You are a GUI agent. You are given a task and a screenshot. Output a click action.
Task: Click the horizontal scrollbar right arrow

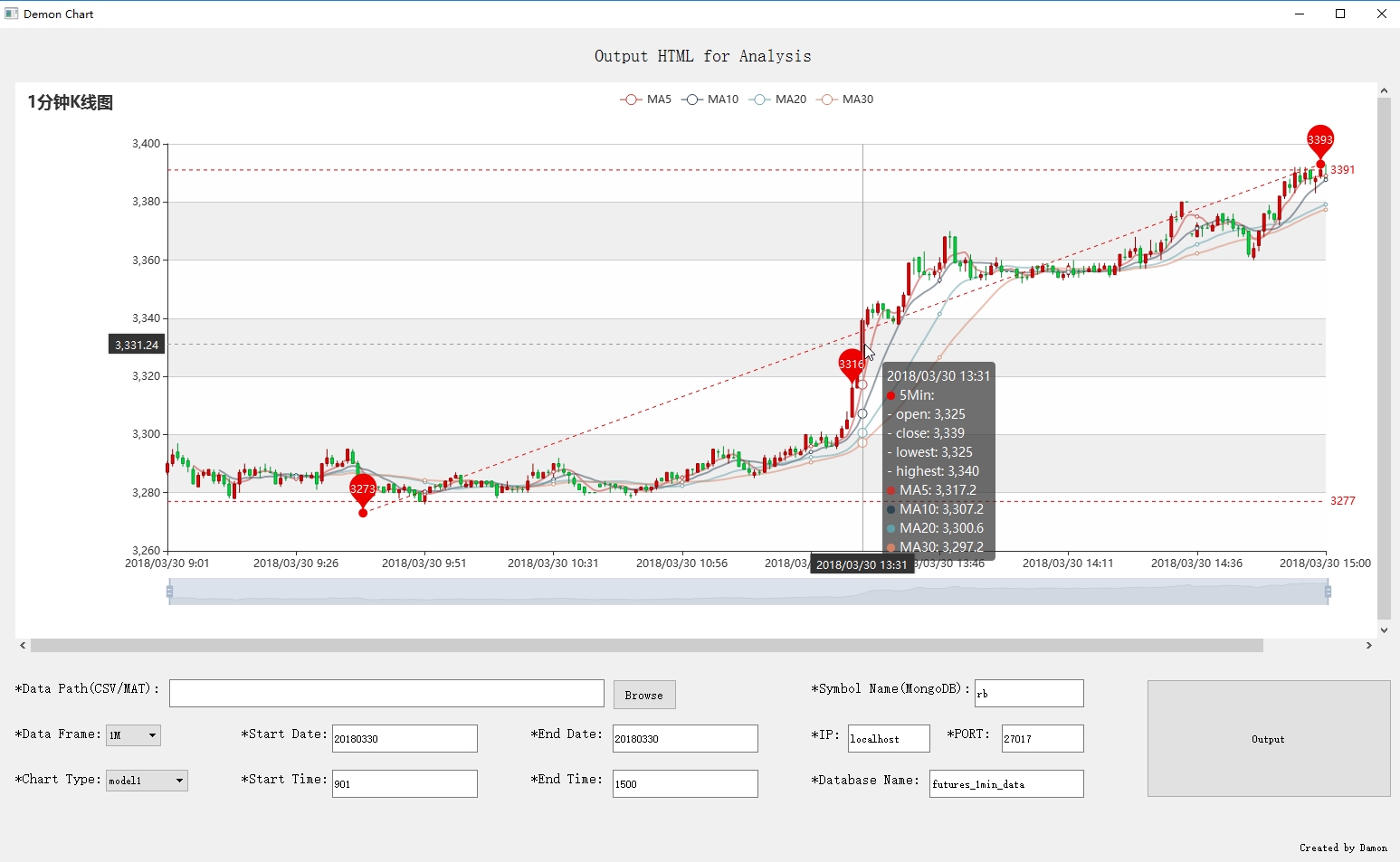tap(1369, 646)
